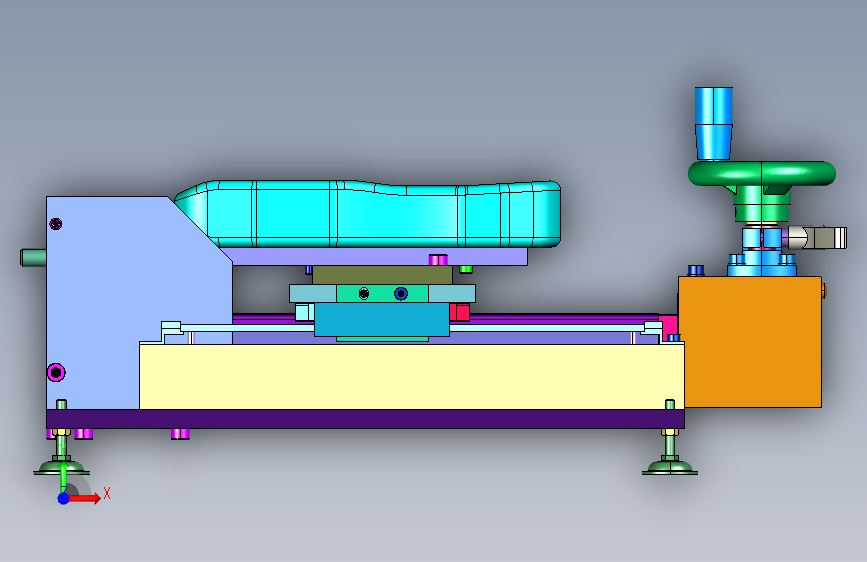Click the green Y axis arrow of triad
867x562 pixels.
[x=63, y=477]
